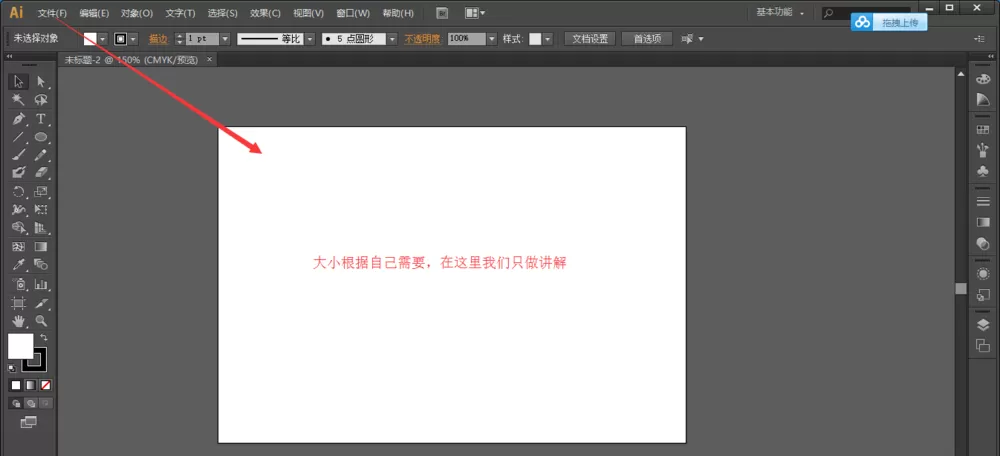1000x456 pixels.
Task: Open the 编辑(E) menu
Action: 94,13
